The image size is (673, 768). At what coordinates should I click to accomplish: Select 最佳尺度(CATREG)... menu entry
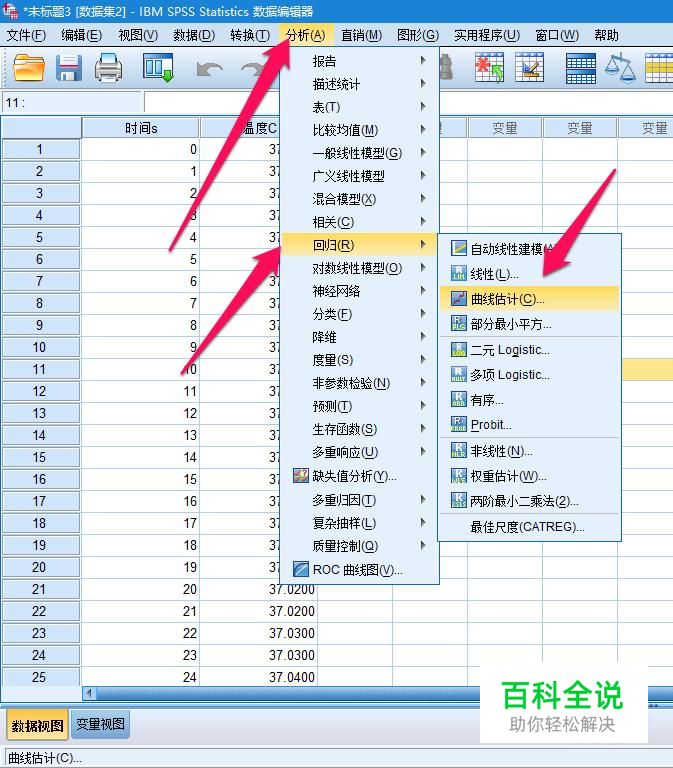529,527
